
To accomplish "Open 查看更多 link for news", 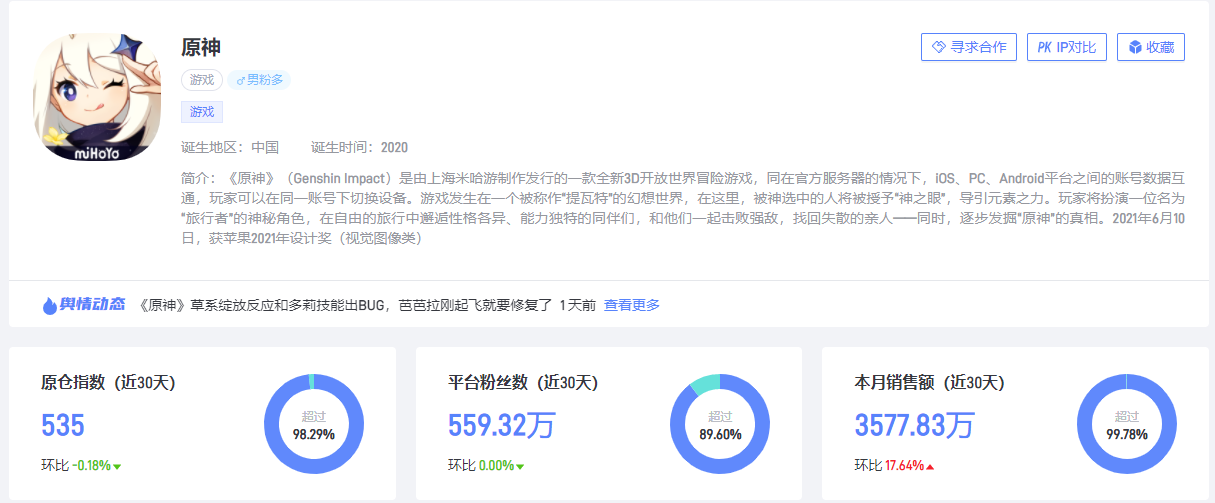I will 632,305.
